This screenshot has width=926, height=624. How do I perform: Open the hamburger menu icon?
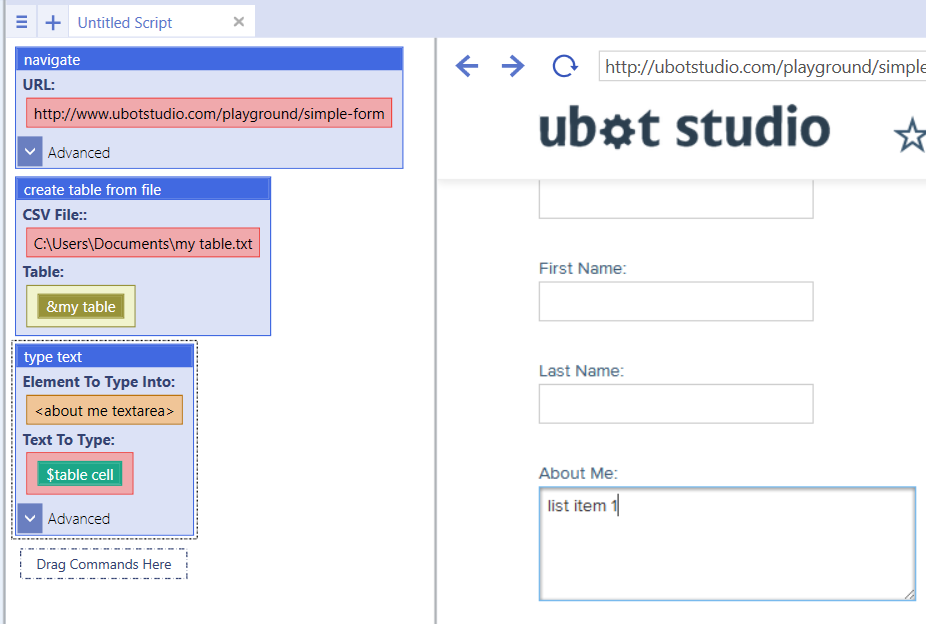(22, 22)
